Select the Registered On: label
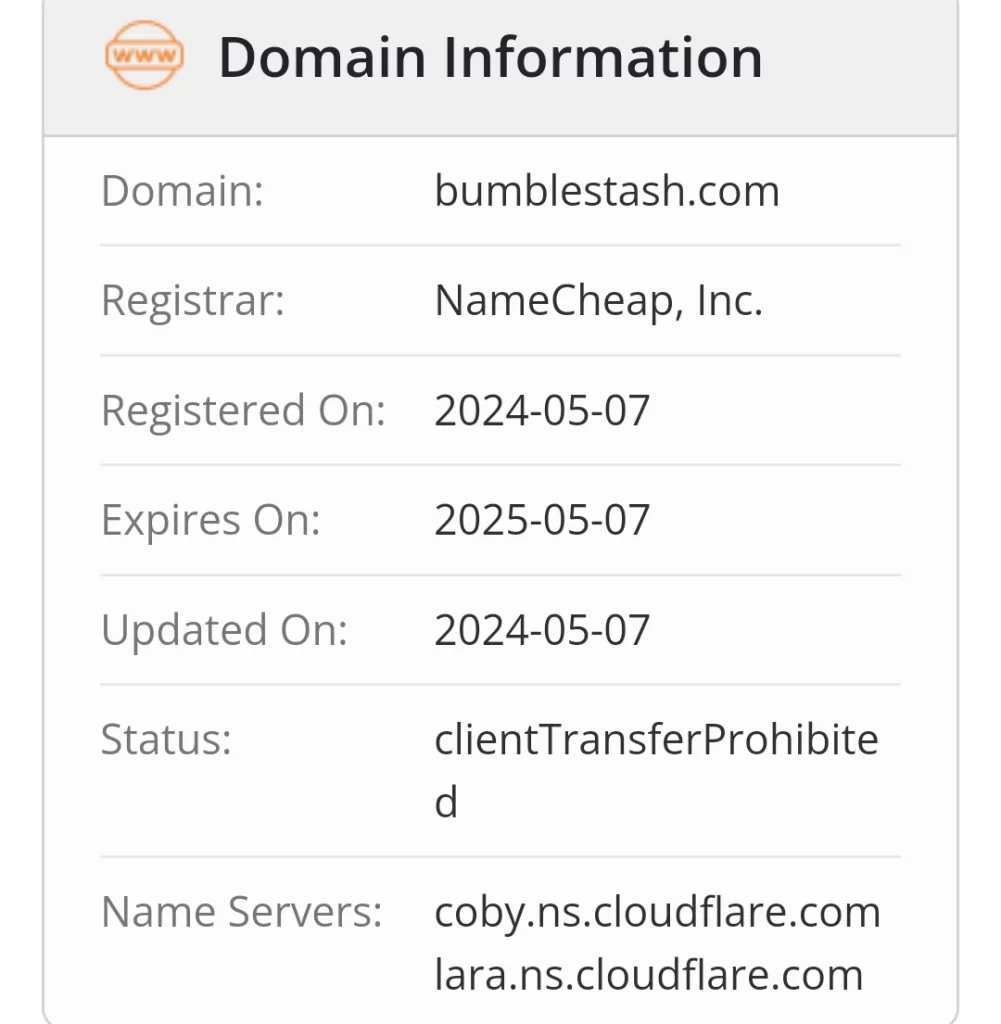This screenshot has width=1001, height=1024. coord(243,410)
